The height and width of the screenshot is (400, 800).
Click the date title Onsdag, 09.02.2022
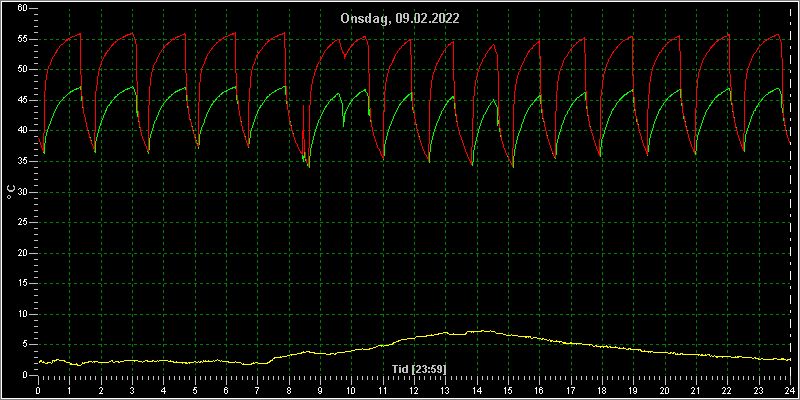[x=400, y=19]
